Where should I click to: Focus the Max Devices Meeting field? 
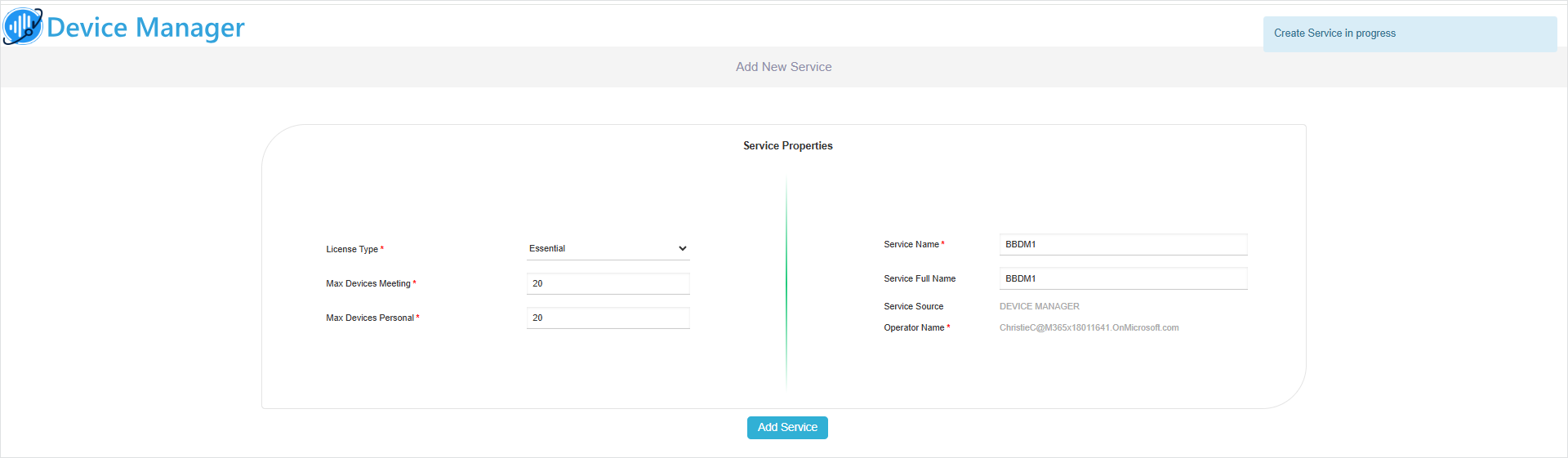click(608, 283)
